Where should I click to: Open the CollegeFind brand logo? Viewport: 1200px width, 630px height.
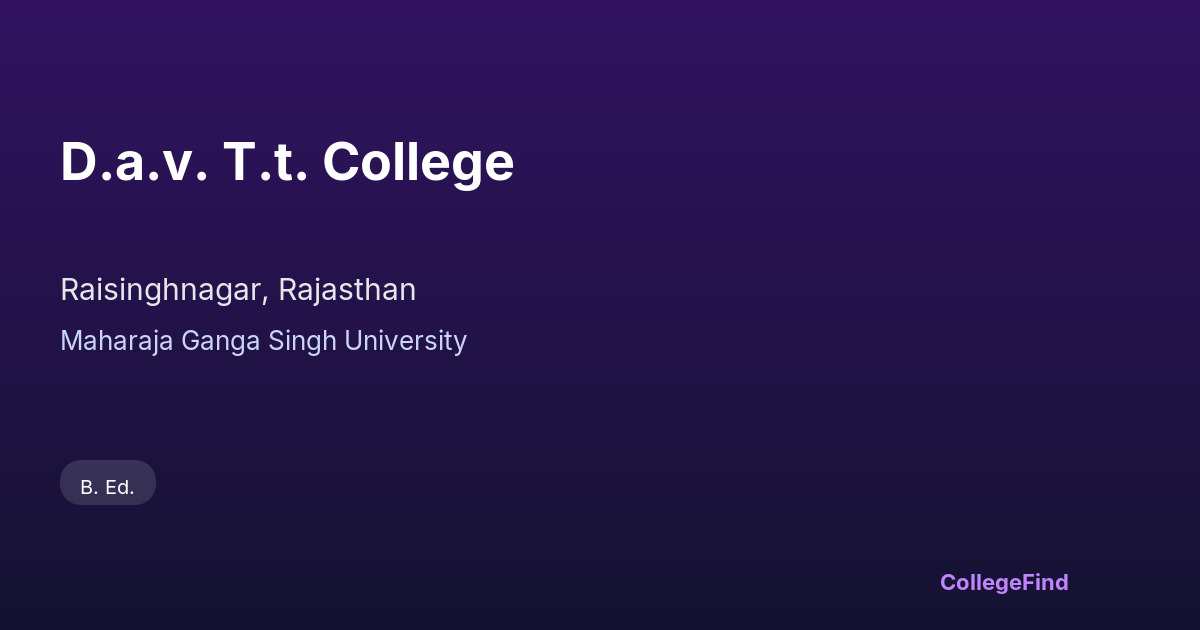(1004, 582)
